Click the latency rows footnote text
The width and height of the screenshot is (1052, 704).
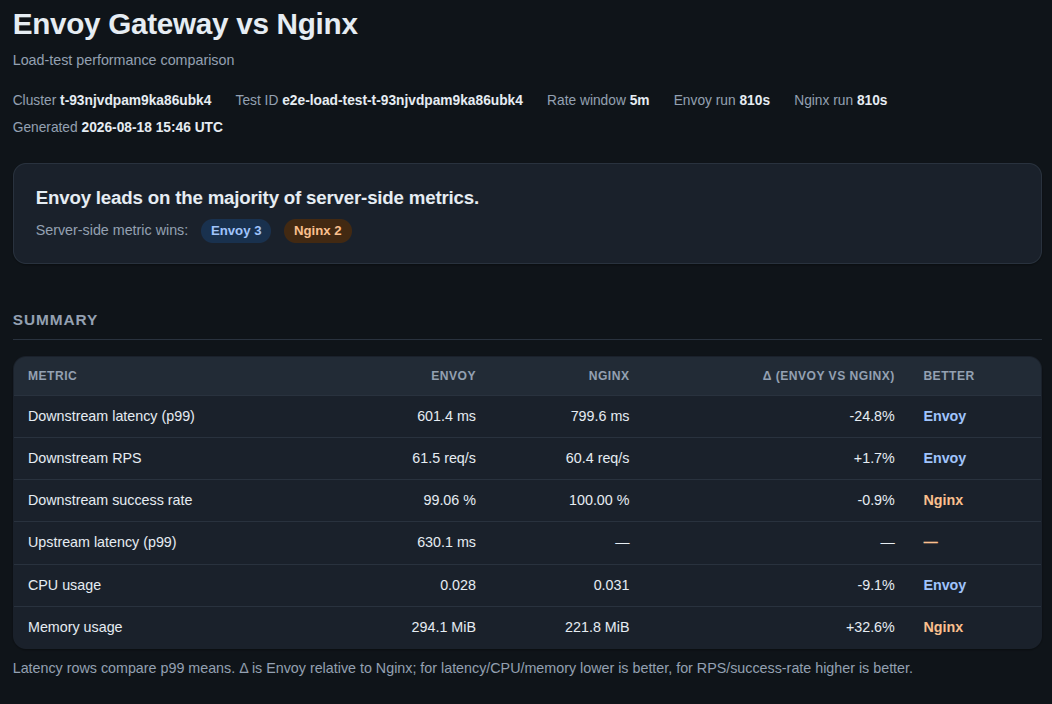pyautogui.click(x=463, y=668)
